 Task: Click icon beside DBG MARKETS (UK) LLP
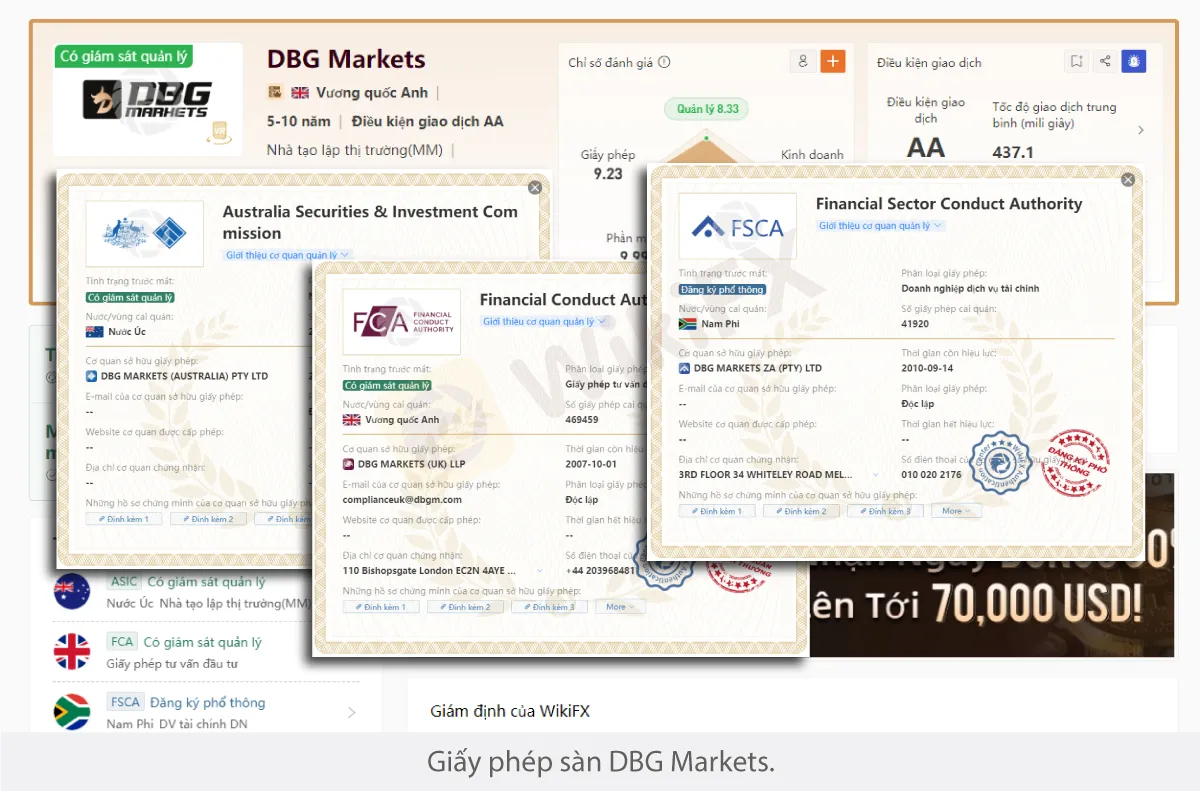[x=348, y=464]
